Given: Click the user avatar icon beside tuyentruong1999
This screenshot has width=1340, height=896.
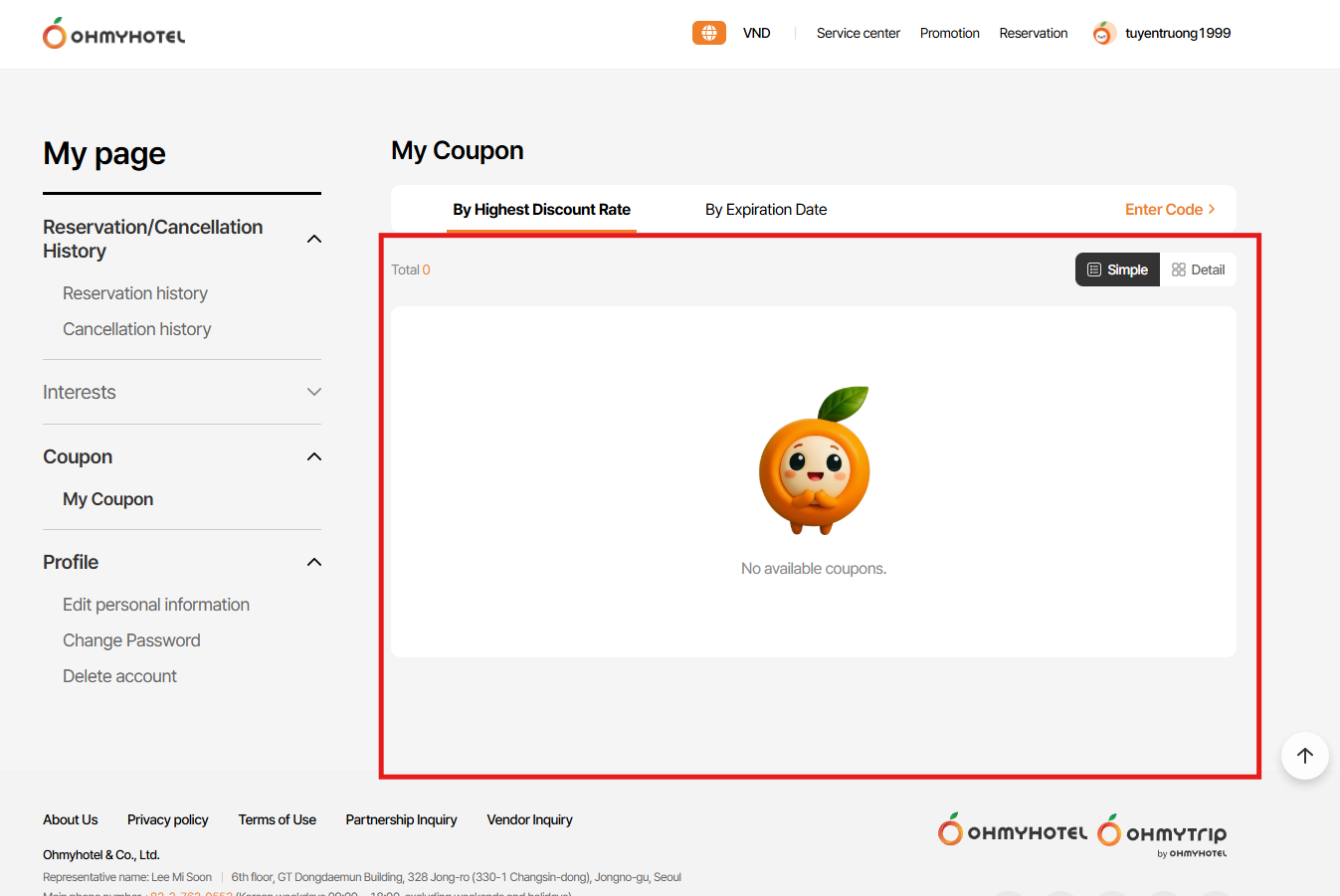Looking at the screenshot, I should point(1103,34).
